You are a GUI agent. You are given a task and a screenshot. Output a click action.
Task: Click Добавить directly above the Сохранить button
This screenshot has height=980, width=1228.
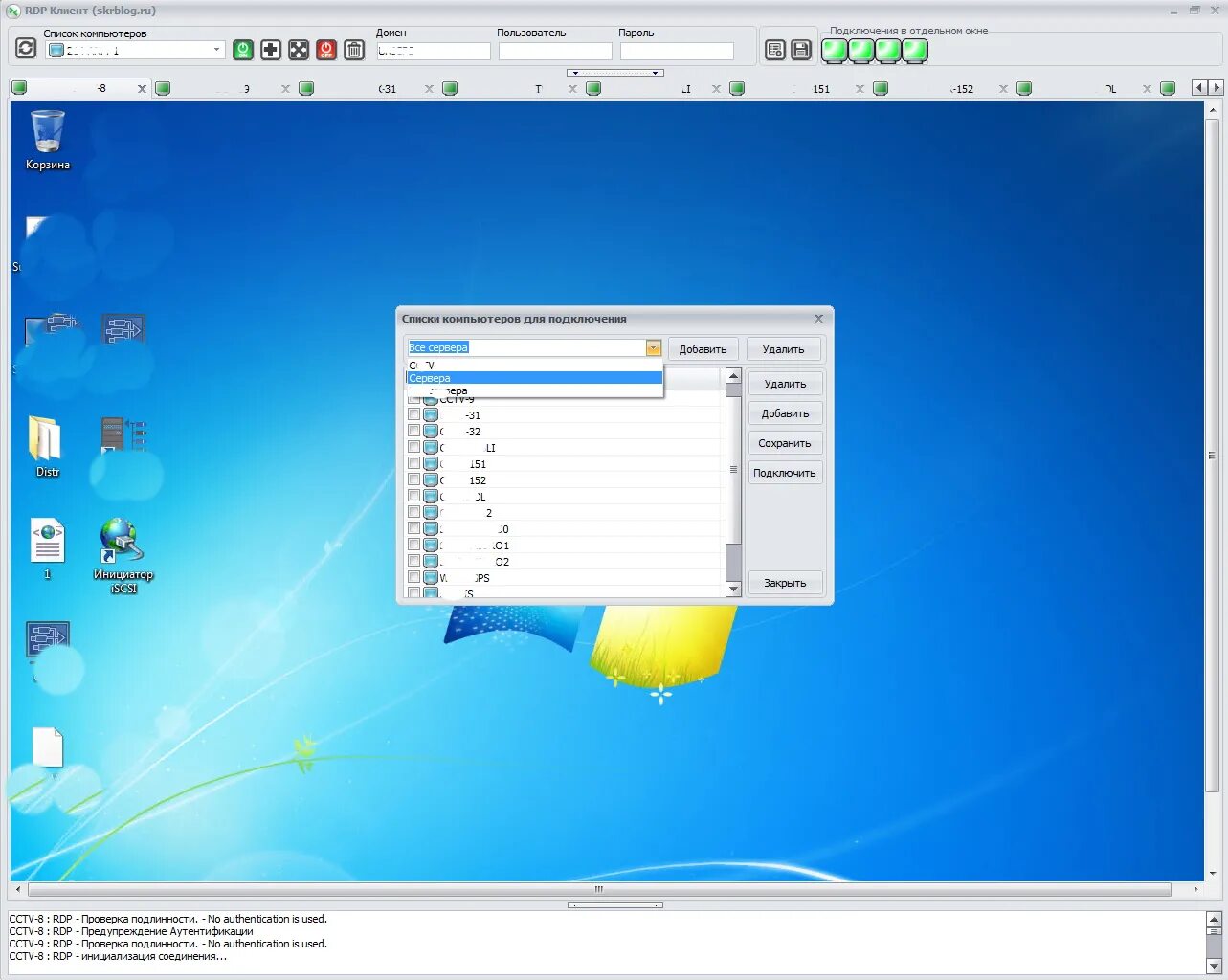[785, 413]
